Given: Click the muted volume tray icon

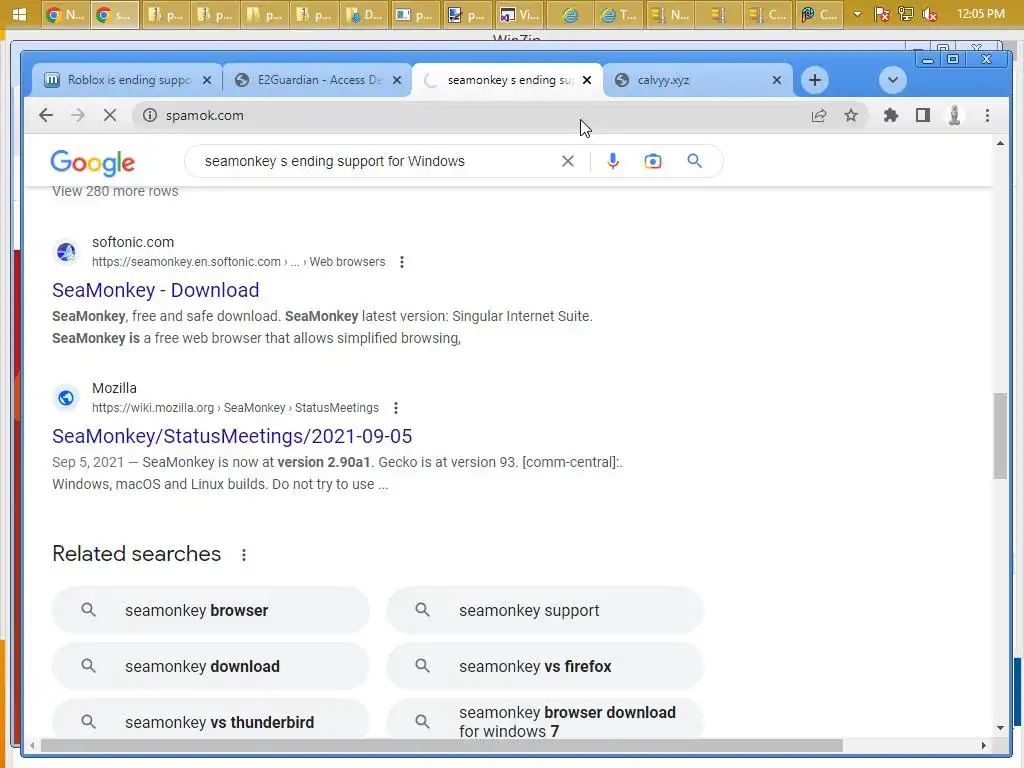Looking at the screenshot, I should pos(930,14).
